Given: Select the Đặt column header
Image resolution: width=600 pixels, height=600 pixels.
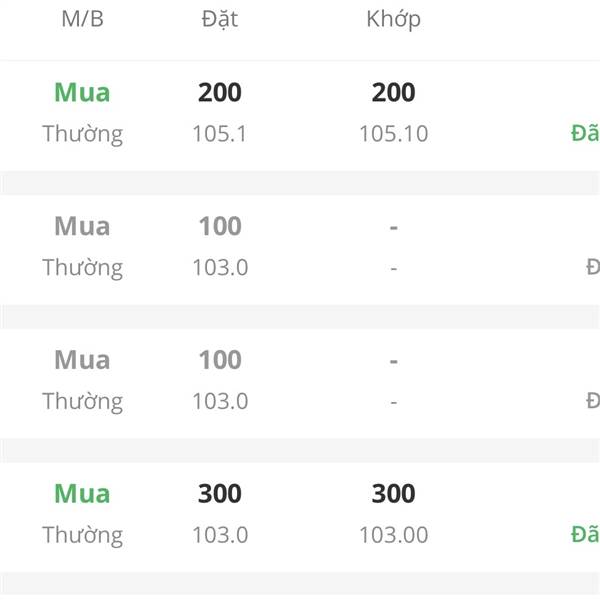Looking at the screenshot, I should click(x=220, y=19).
